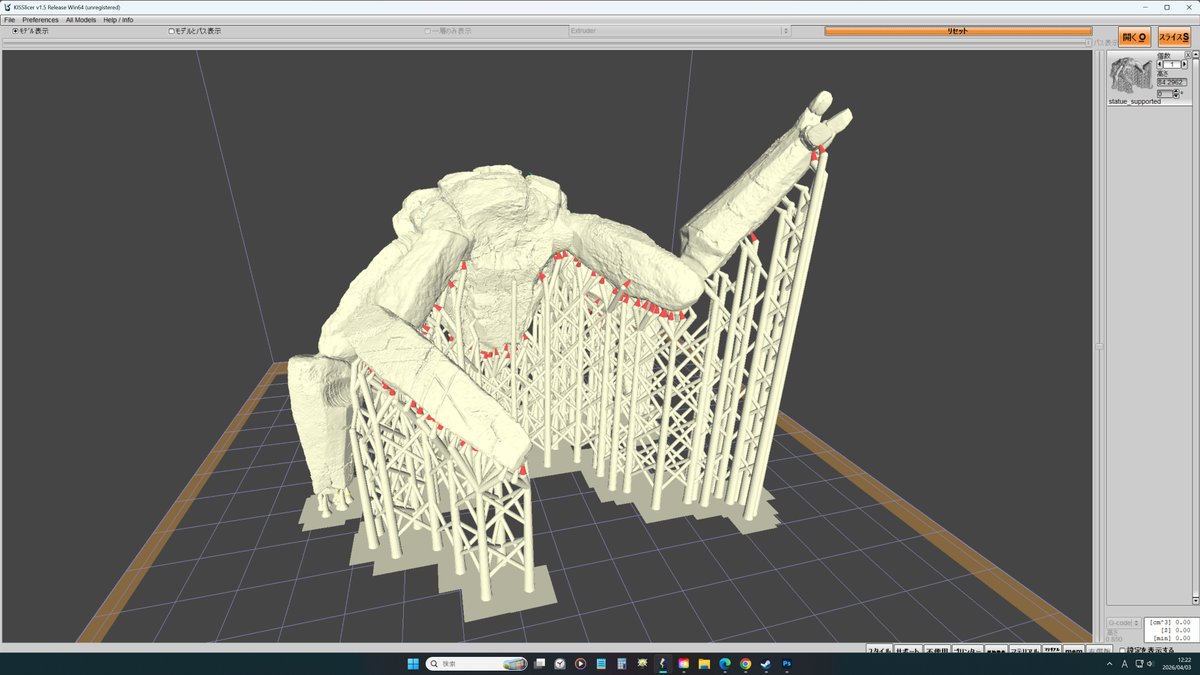Click the KISSlicer taskbar icon
This screenshot has width=1200, height=675.
click(x=663, y=663)
